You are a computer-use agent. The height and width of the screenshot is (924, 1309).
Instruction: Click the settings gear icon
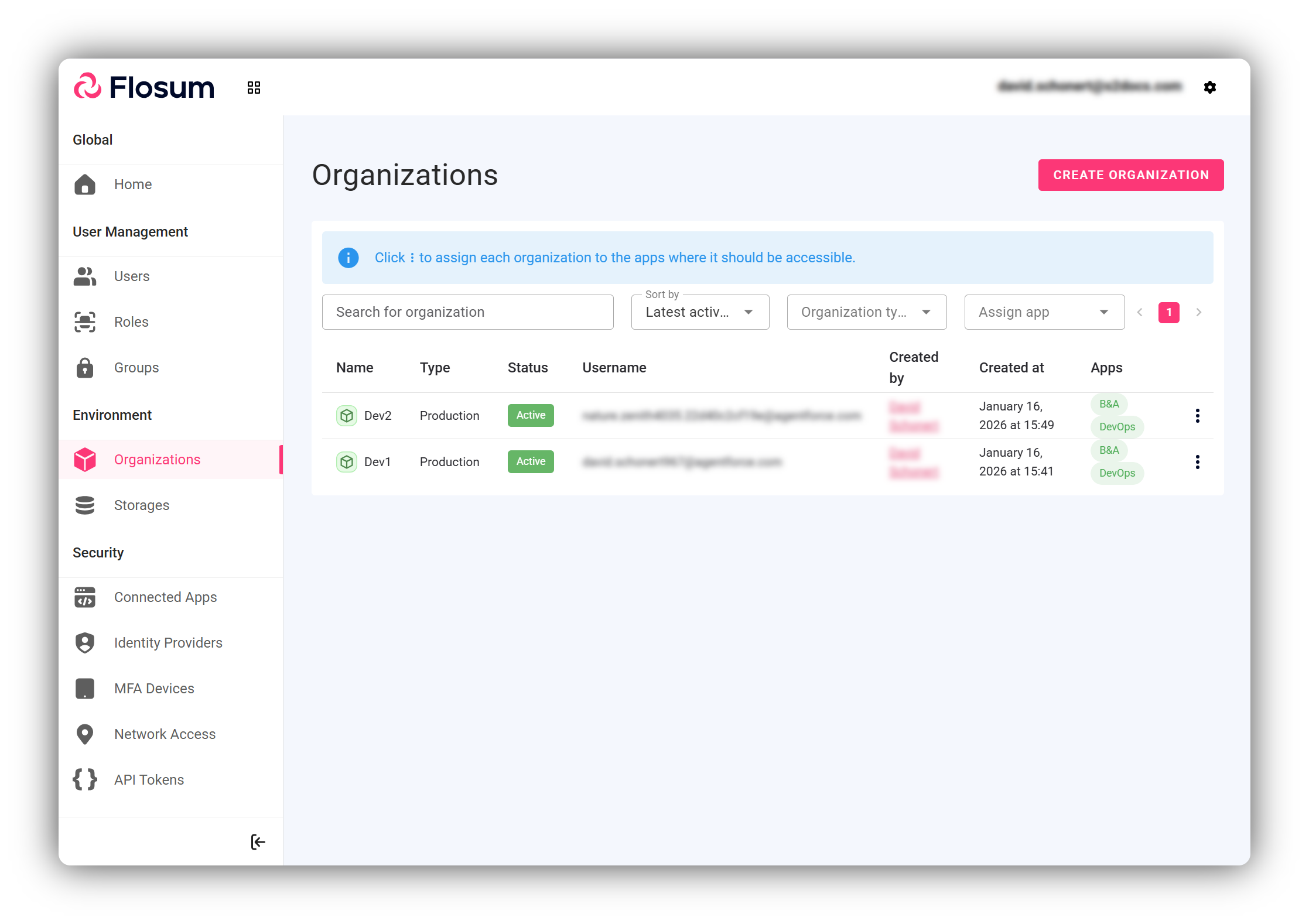(1210, 87)
